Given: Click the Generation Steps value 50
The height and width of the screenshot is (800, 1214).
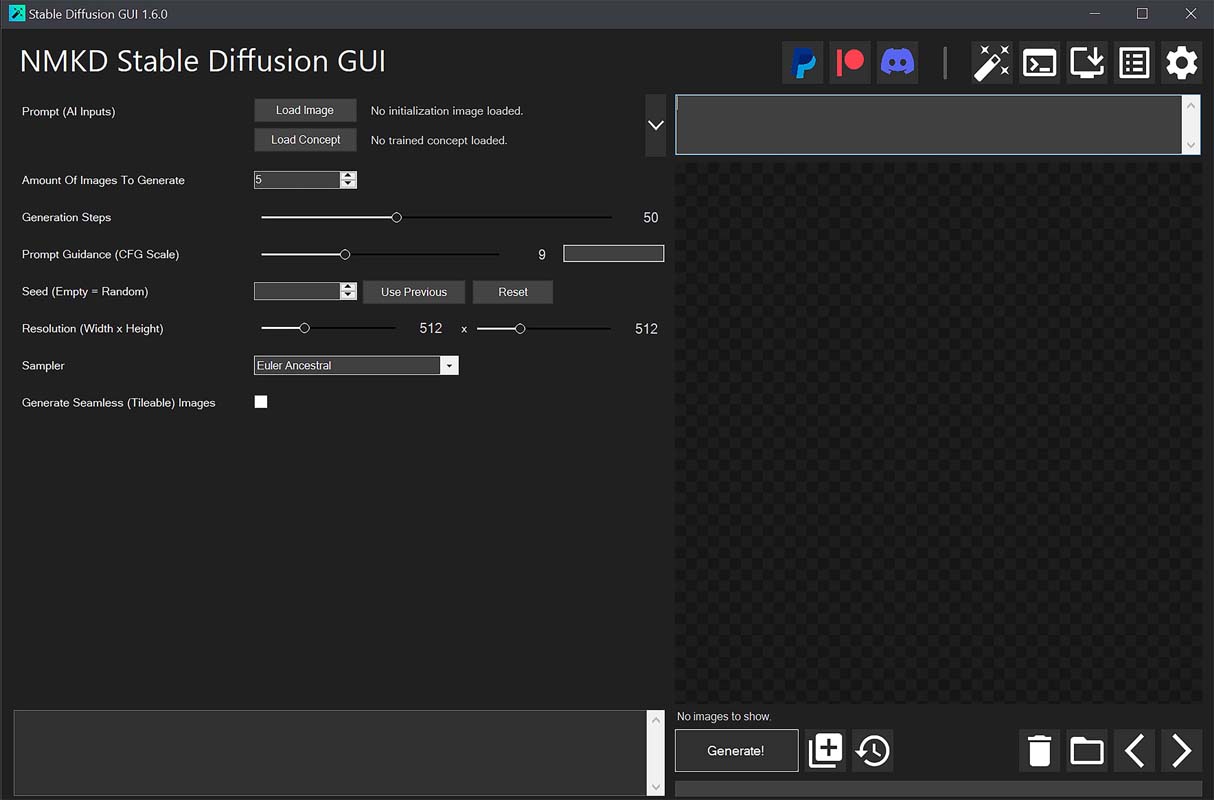Looking at the screenshot, I should 651,217.
